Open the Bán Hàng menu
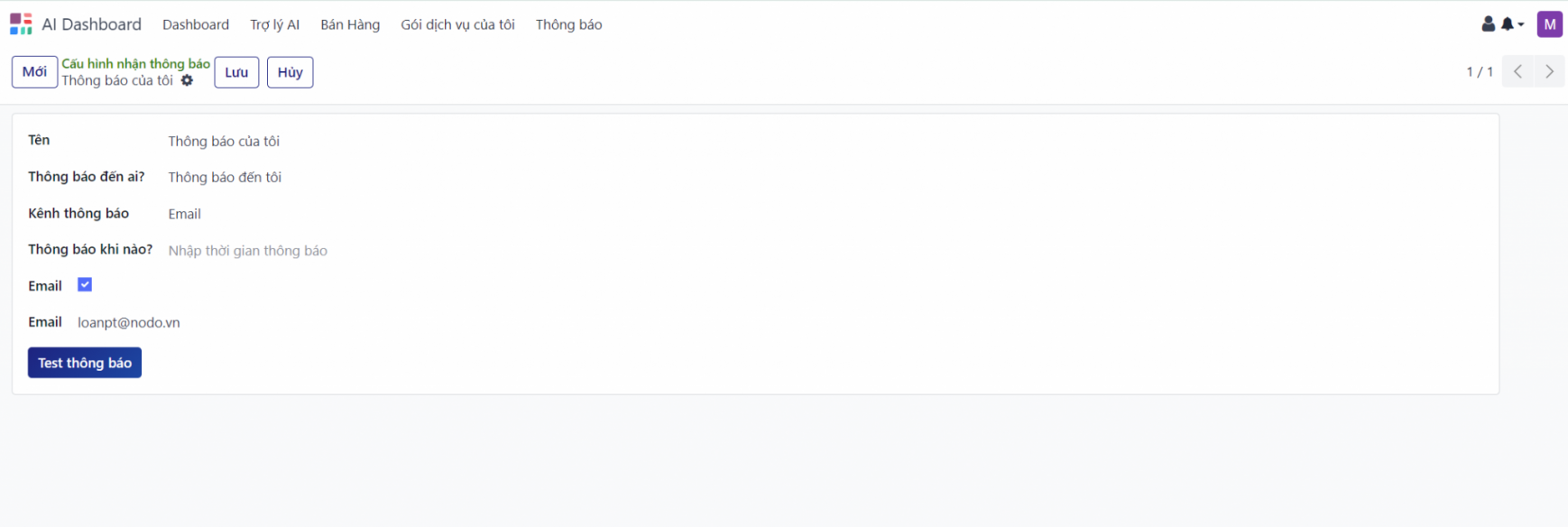1568x527 pixels. (x=350, y=24)
